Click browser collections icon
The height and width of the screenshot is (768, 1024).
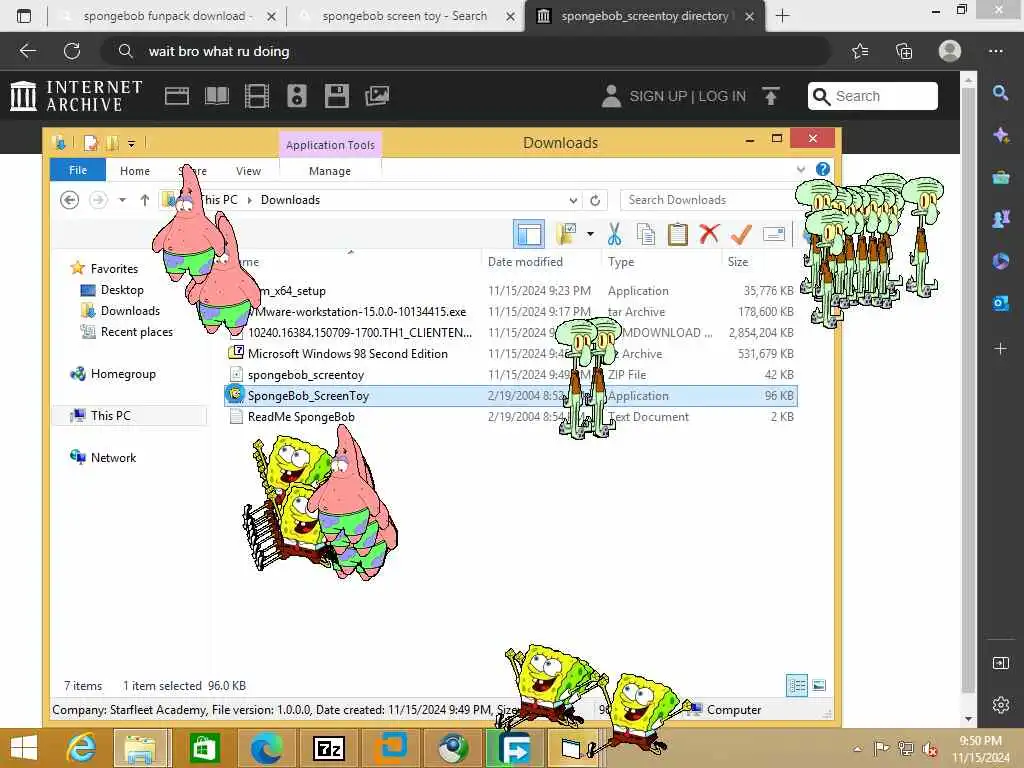[x=904, y=51]
